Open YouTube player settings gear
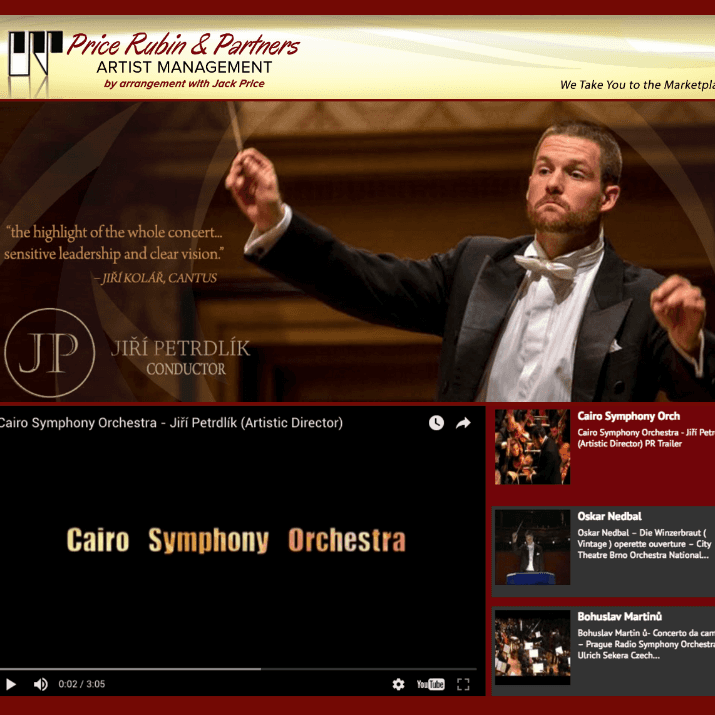The height and width of the screenshot is (715, 715). (x=398, y=684)
